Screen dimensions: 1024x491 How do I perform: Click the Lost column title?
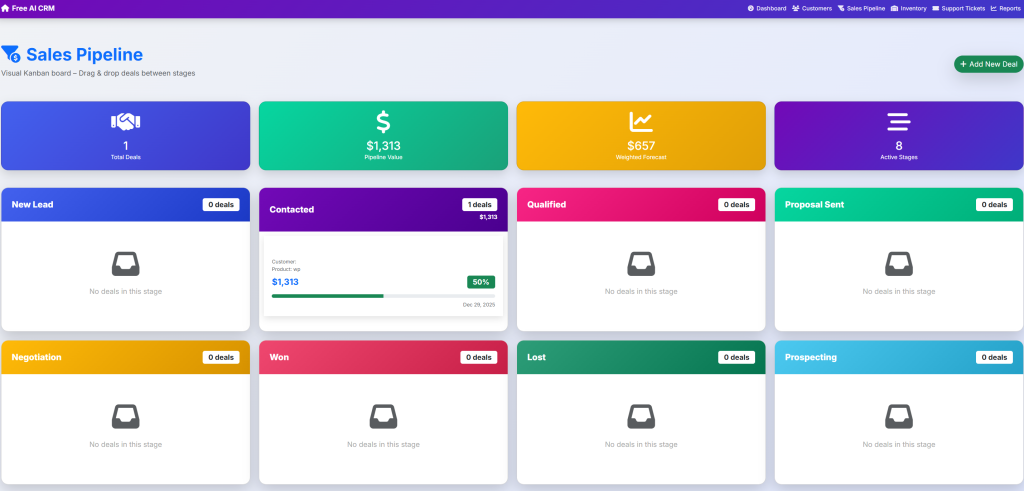point(536,357)
